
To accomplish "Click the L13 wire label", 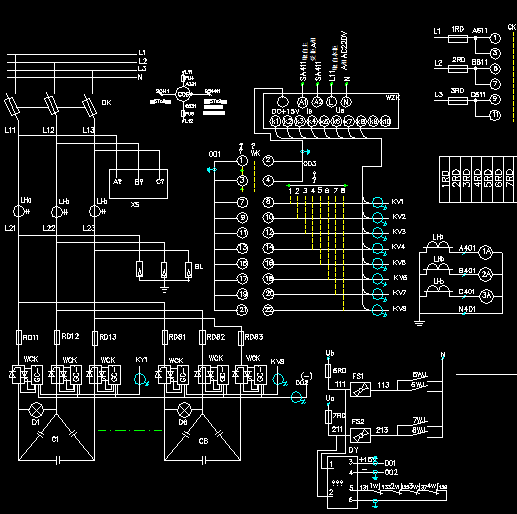I will coord(88,130).
